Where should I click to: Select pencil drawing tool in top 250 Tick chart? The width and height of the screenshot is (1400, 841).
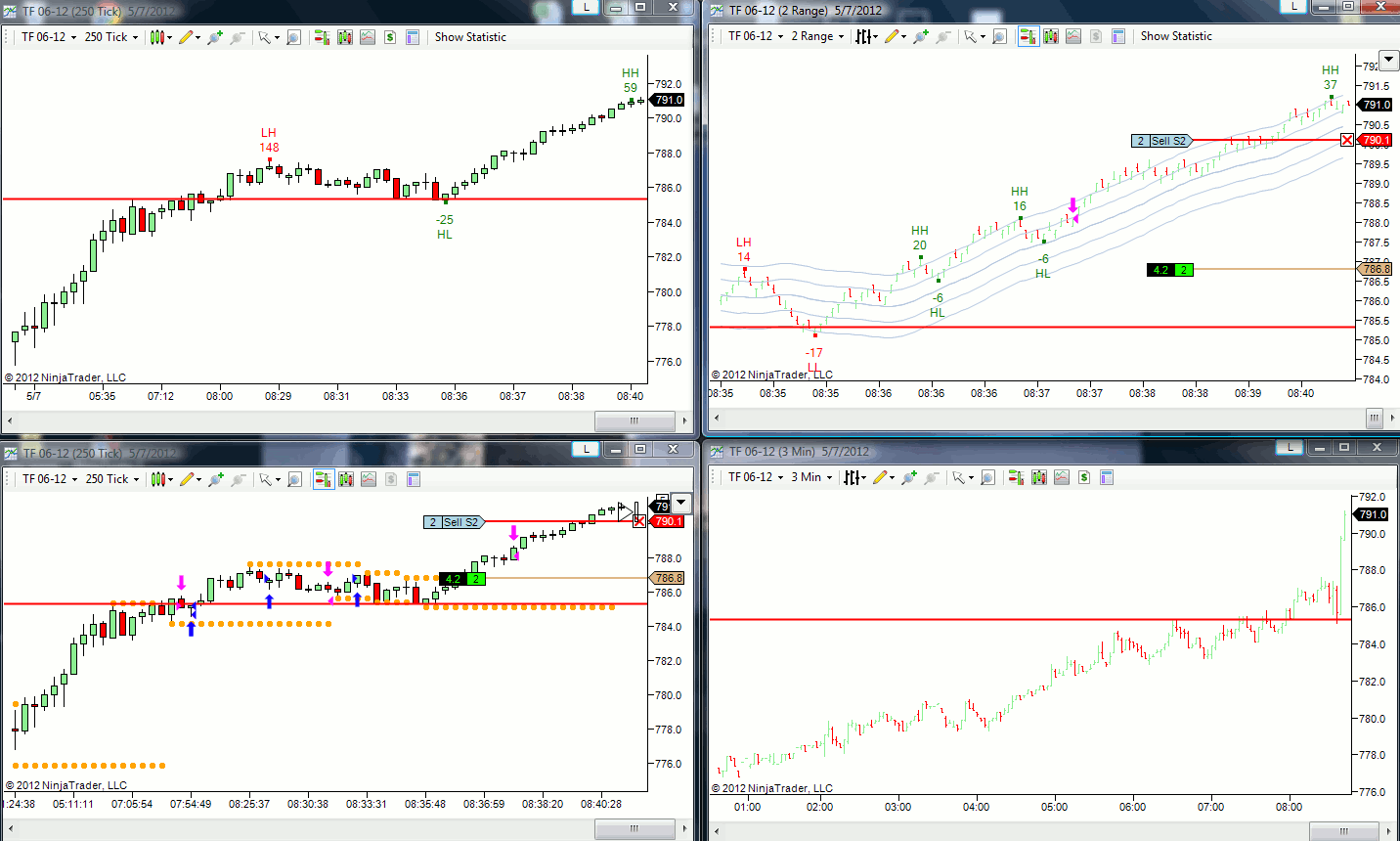[186, 37]
